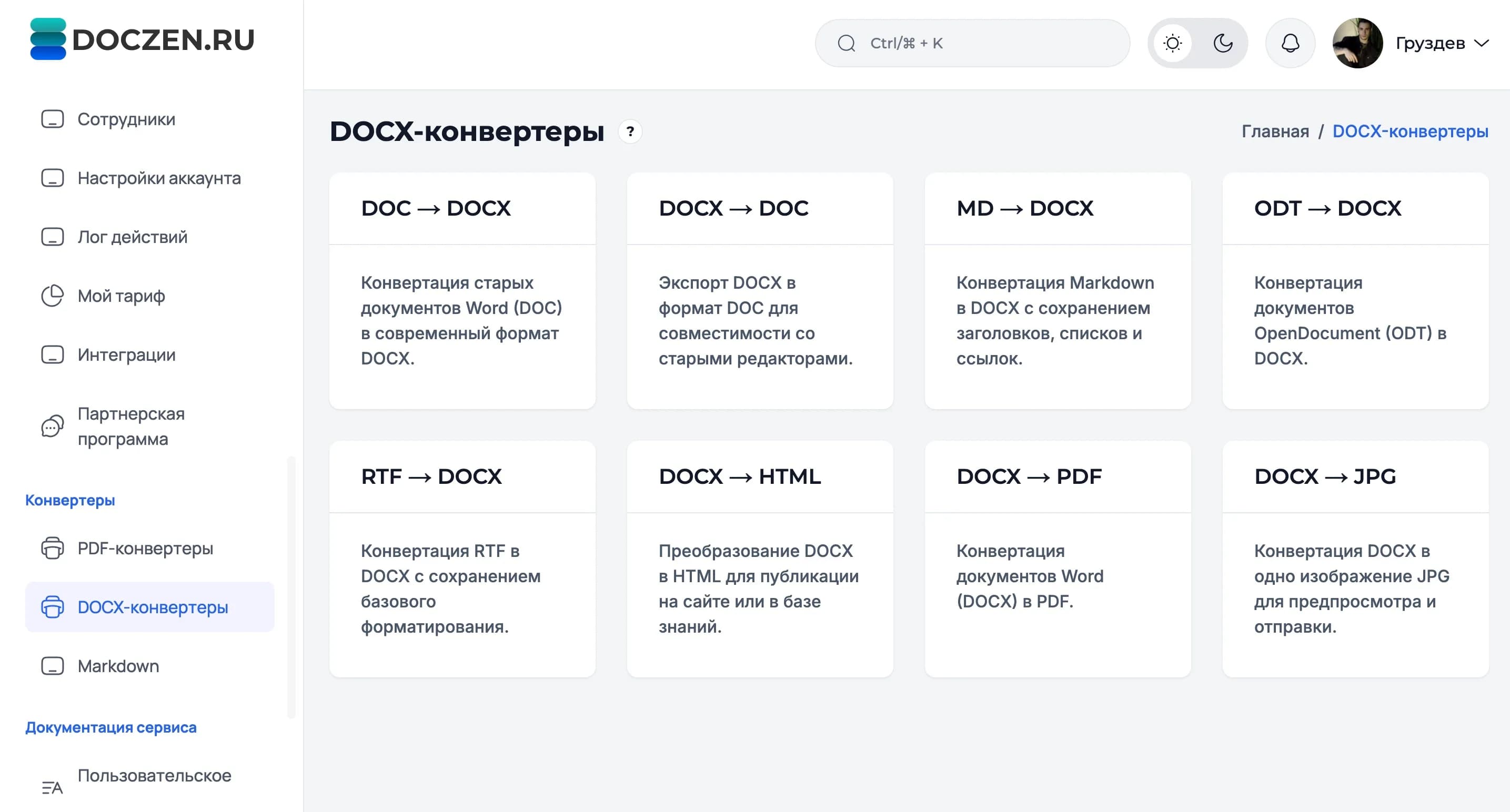The width and height of the screenshot is (1510, 812).
Task: Open Мой тариф menu item
Action: click(149, 296)
